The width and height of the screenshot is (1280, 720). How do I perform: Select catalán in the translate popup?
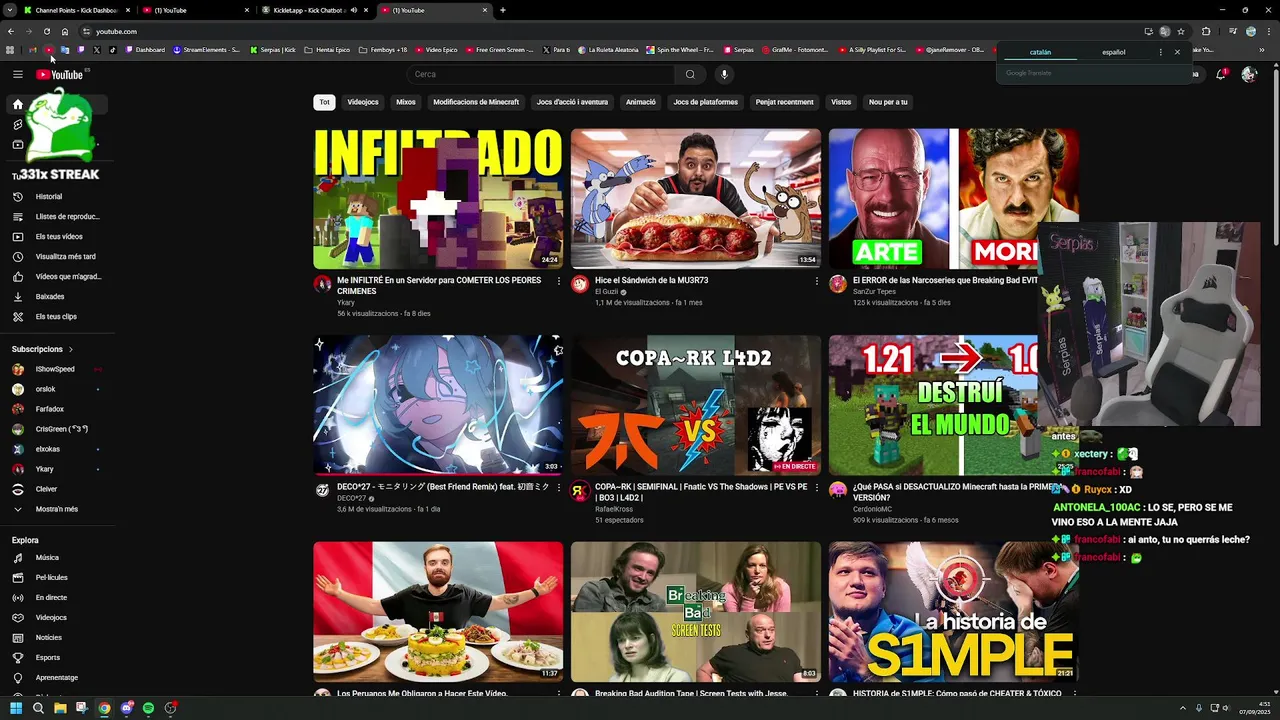coord(1041,52)
